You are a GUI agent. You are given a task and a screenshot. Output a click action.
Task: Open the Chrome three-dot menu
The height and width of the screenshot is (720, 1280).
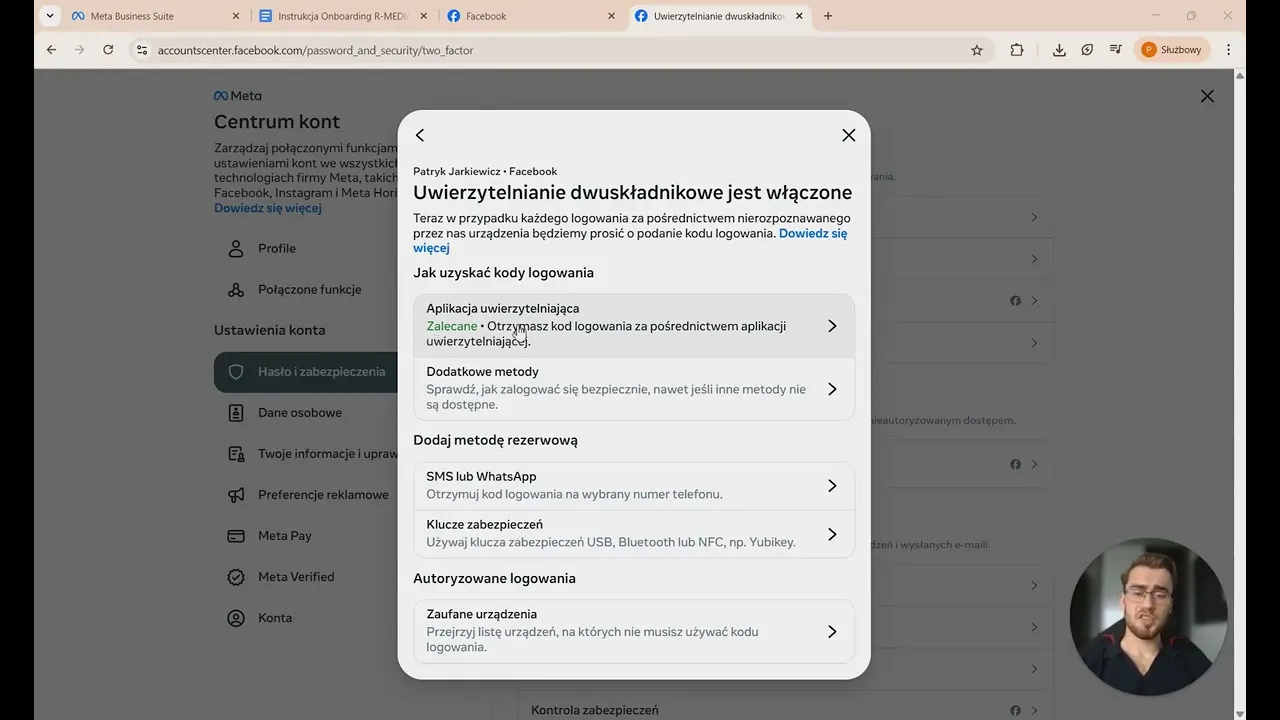1228,50
